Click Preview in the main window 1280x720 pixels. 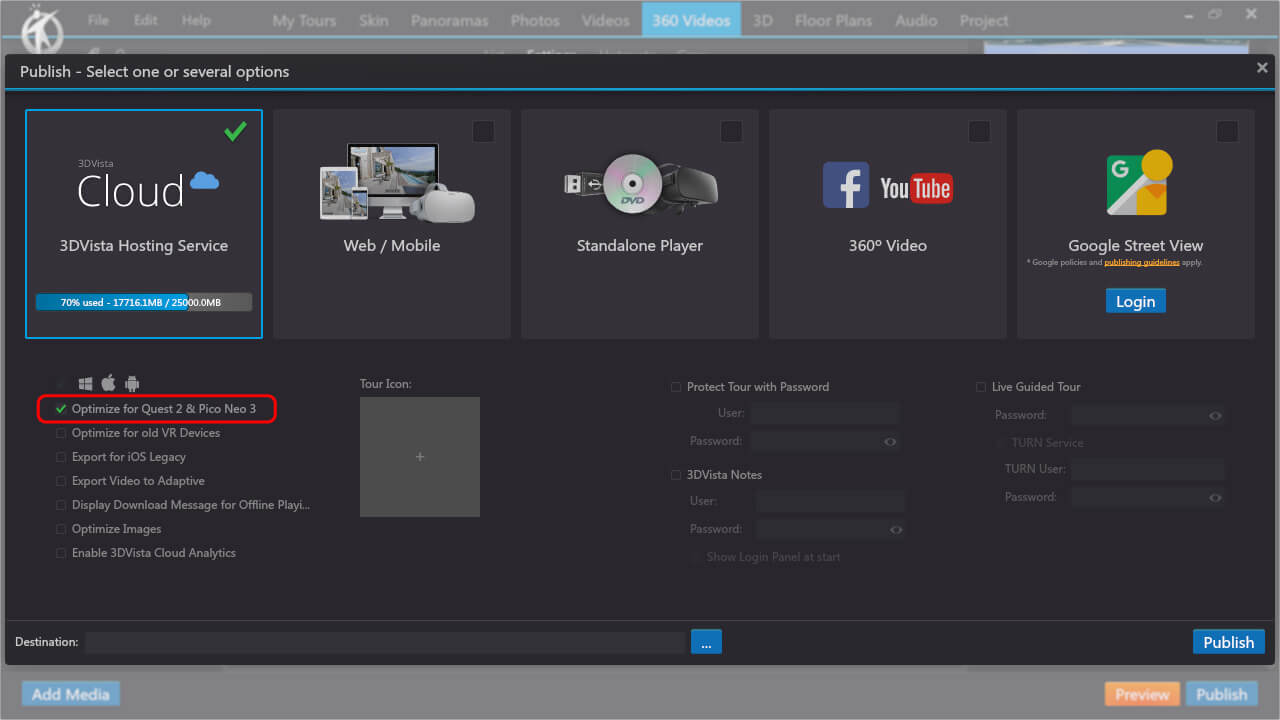click(x=1142, y=694)
